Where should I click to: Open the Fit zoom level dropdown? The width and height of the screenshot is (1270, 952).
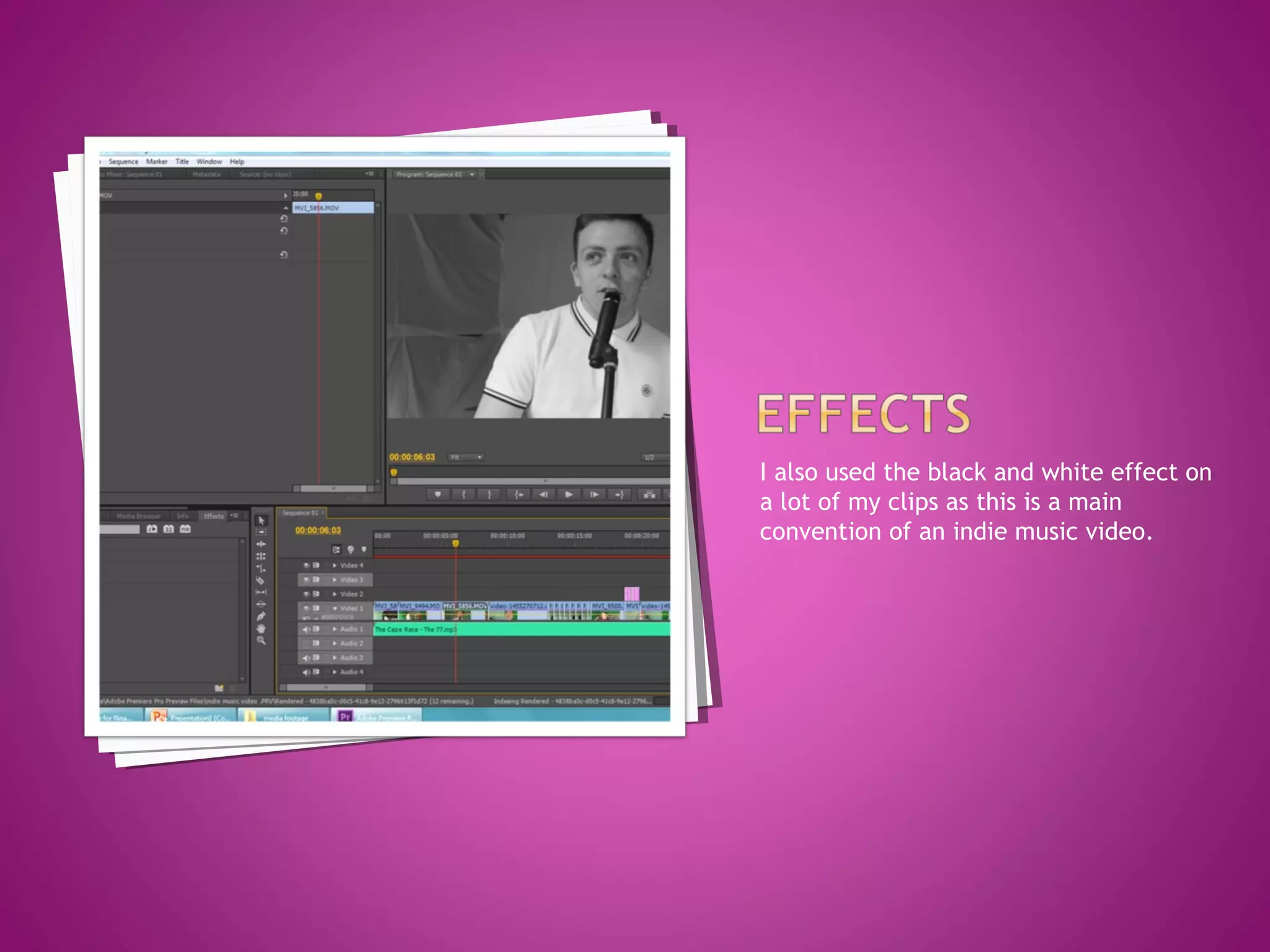466,457
